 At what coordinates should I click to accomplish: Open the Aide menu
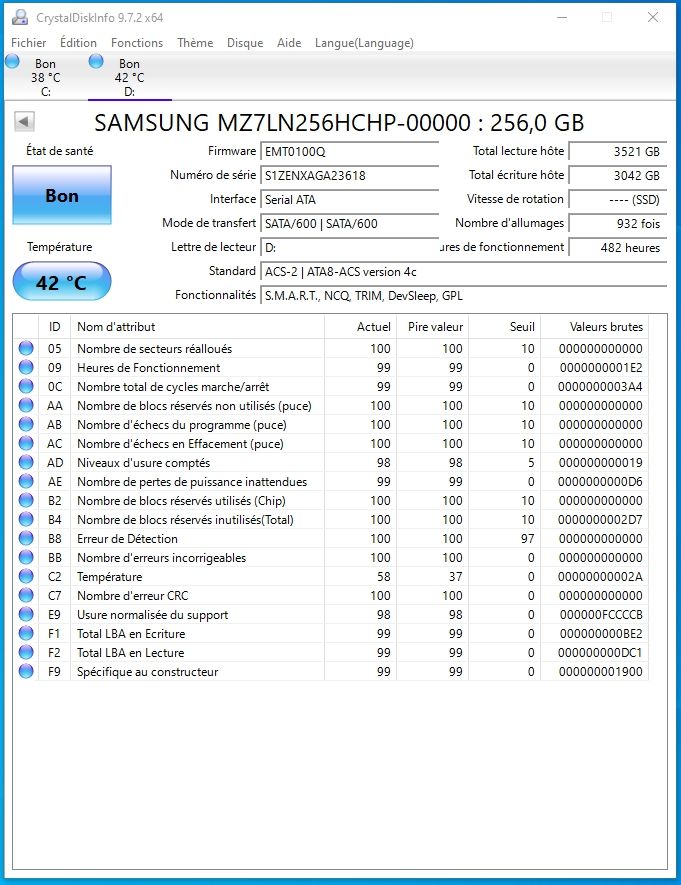tap(289, 43)
